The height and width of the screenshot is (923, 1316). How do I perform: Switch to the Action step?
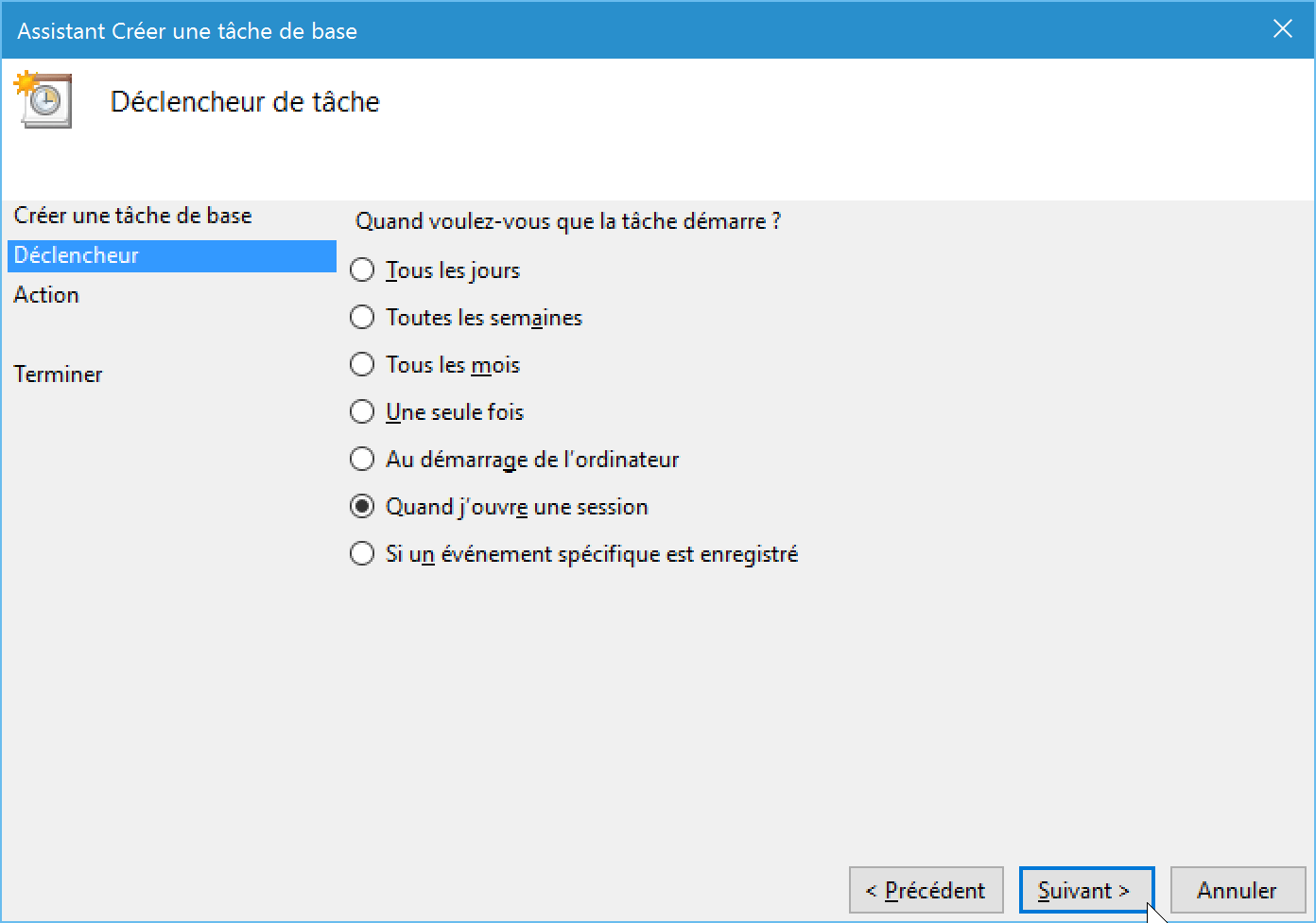tap(46, 295)
